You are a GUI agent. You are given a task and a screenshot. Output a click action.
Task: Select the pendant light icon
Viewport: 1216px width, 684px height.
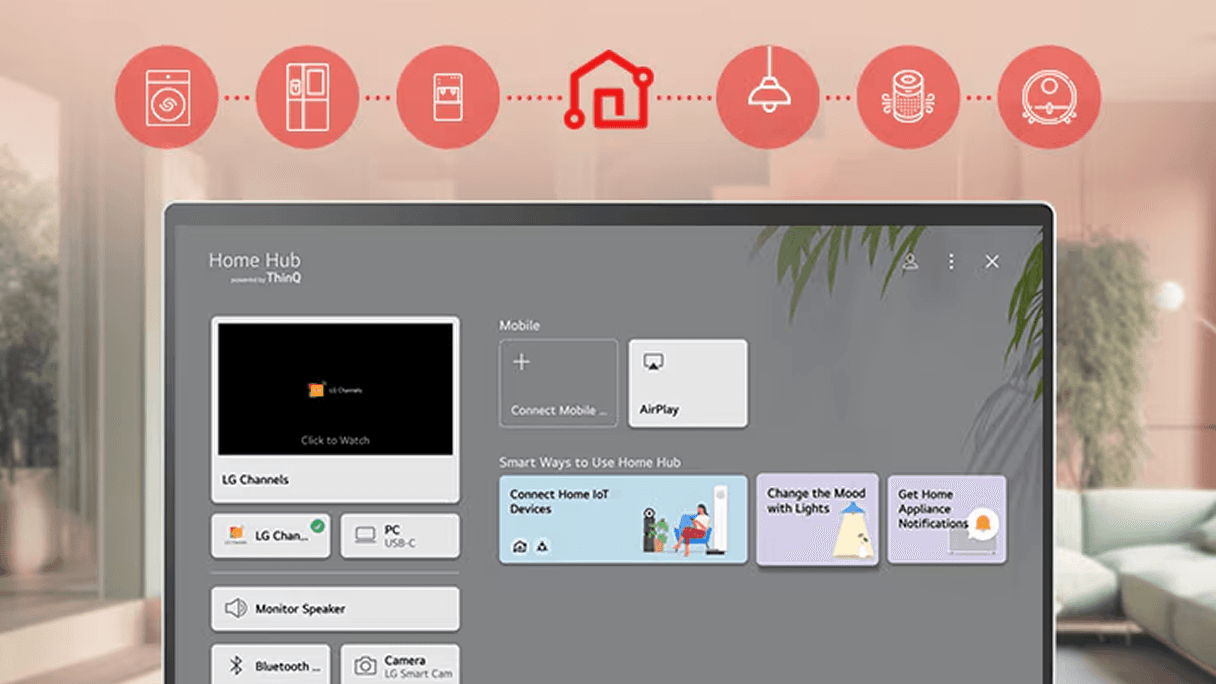pyautogui.click(x=768, y=98)
